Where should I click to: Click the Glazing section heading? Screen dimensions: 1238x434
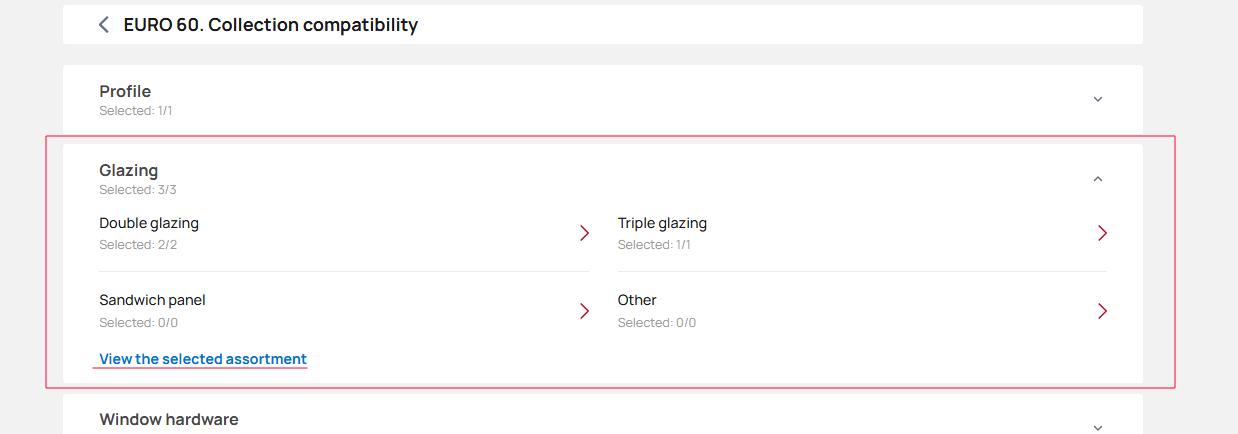(x=129, y=170)
